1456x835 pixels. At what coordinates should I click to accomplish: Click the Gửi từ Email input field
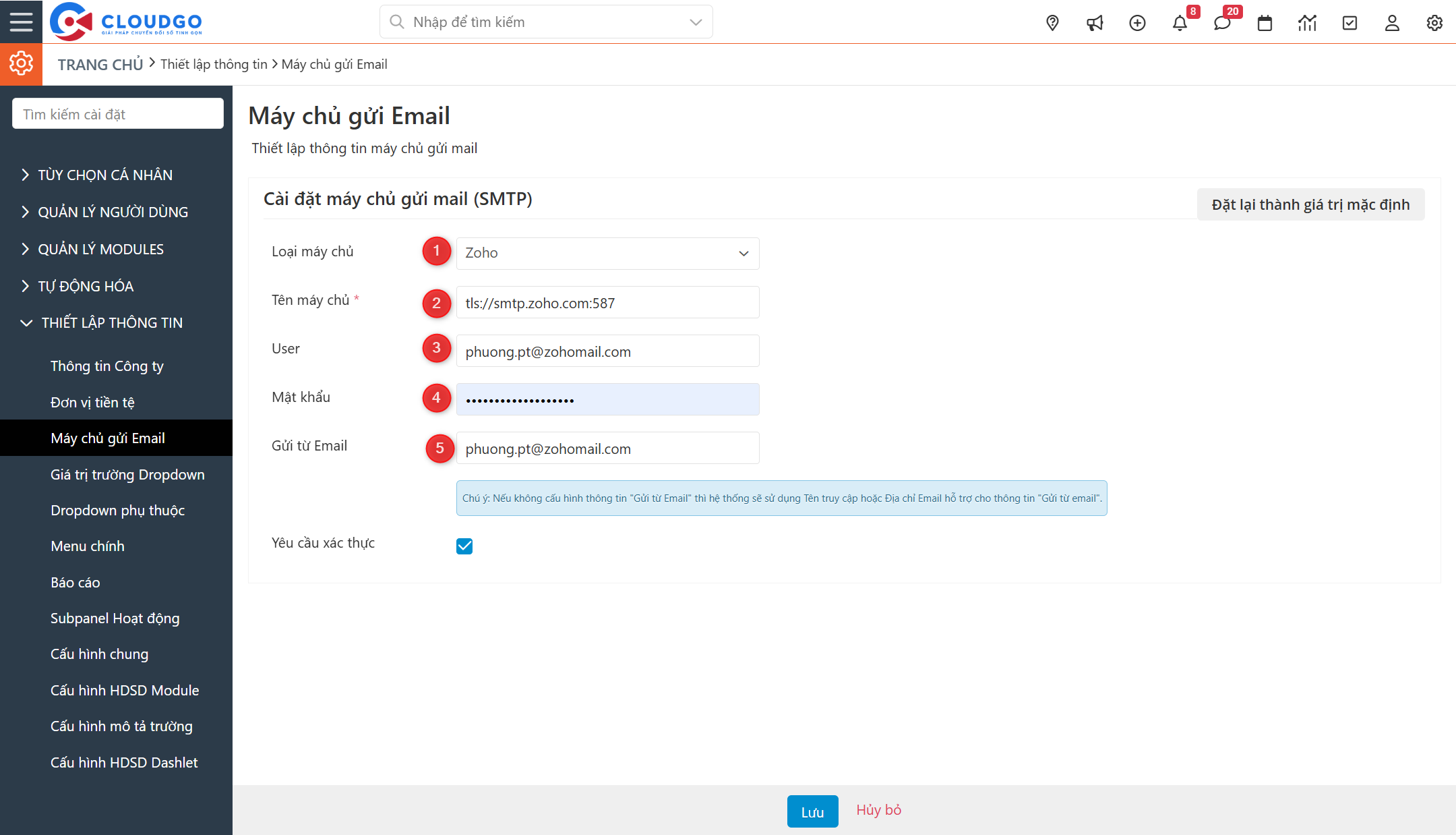click(x=606, y=448)
